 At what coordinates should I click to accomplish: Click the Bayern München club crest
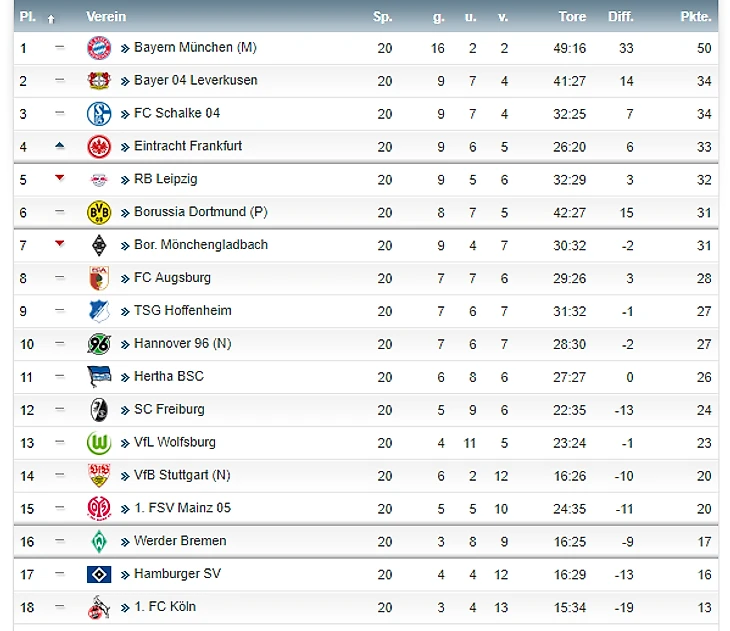pos(99,48)
